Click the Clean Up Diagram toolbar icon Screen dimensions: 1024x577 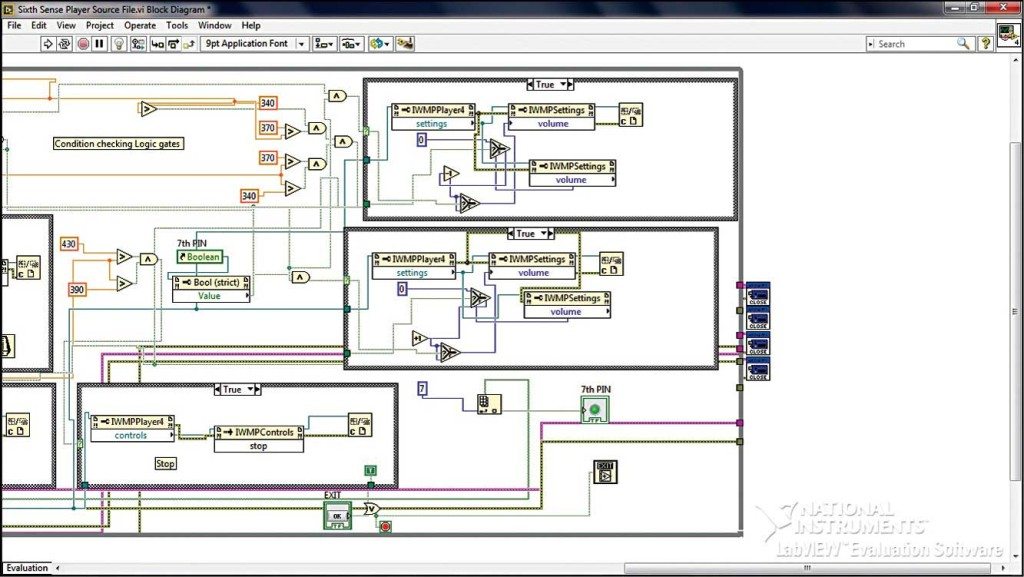404,43
